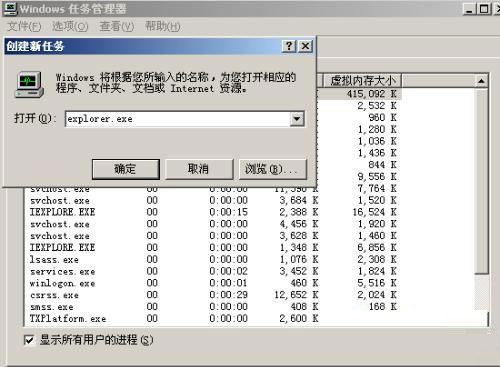
Task: Click the 960 K virtual memory value
Action: pyautogui.click(x=382, y=117)
